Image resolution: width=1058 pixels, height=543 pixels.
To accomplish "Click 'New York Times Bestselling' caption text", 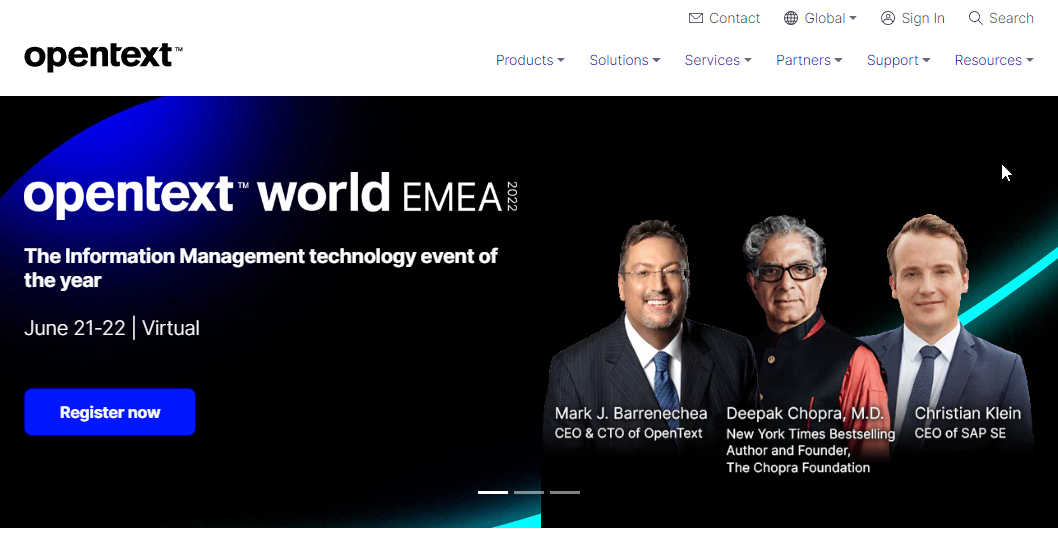I will 810,434.
